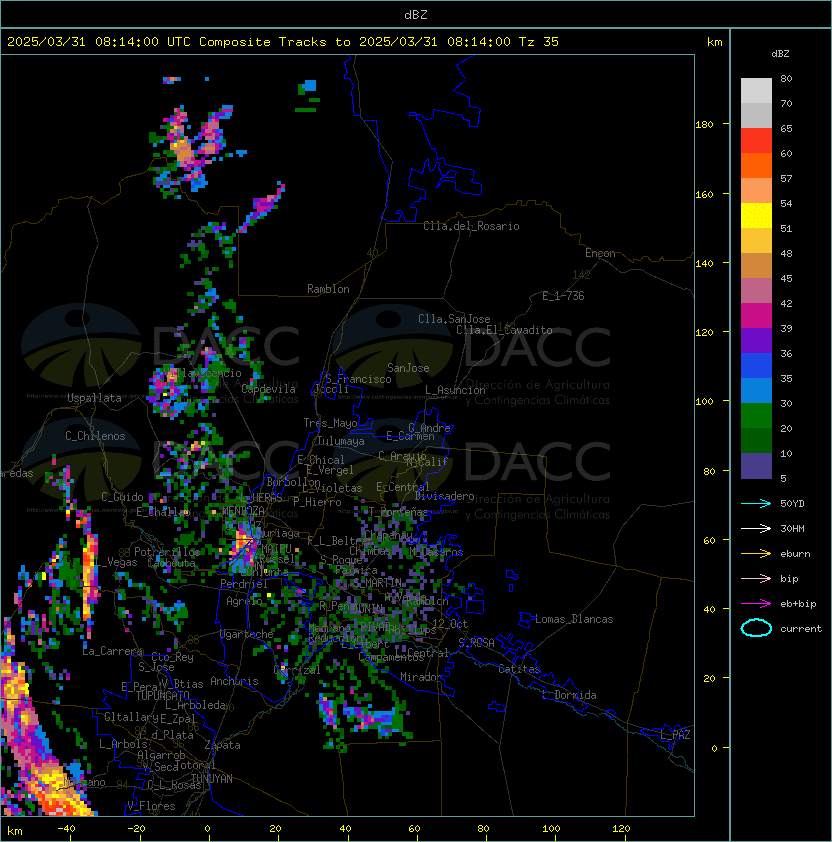Viewport: 832px width, 842px height.
Task: Click the 'Mirador' place label
Action: 422,677
